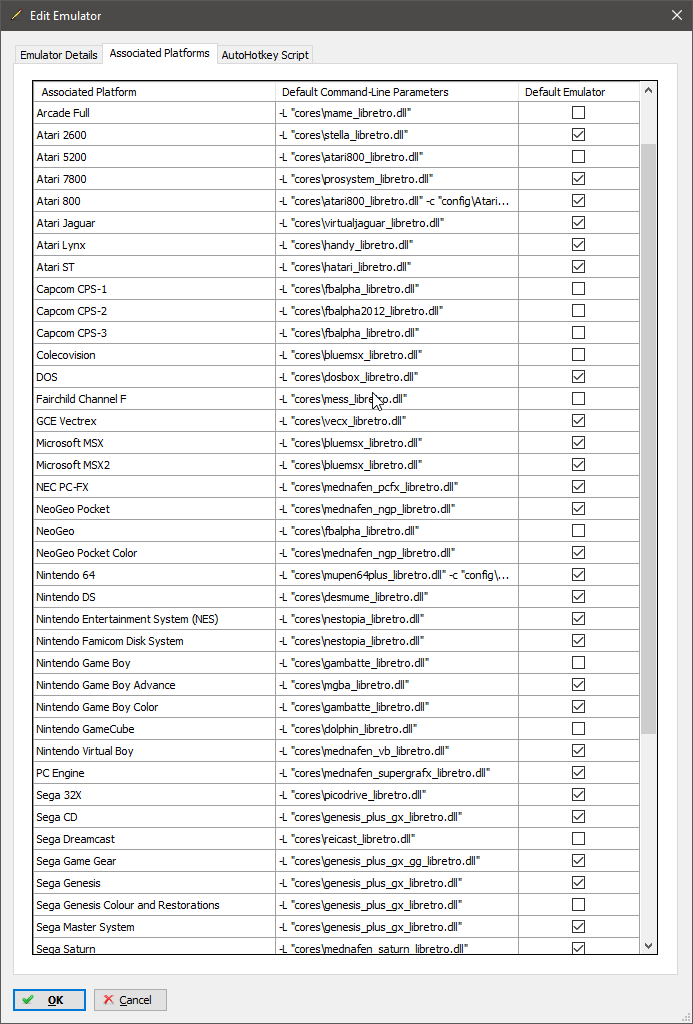Click the Cancel button
693x1024 pixels.
130,1000
